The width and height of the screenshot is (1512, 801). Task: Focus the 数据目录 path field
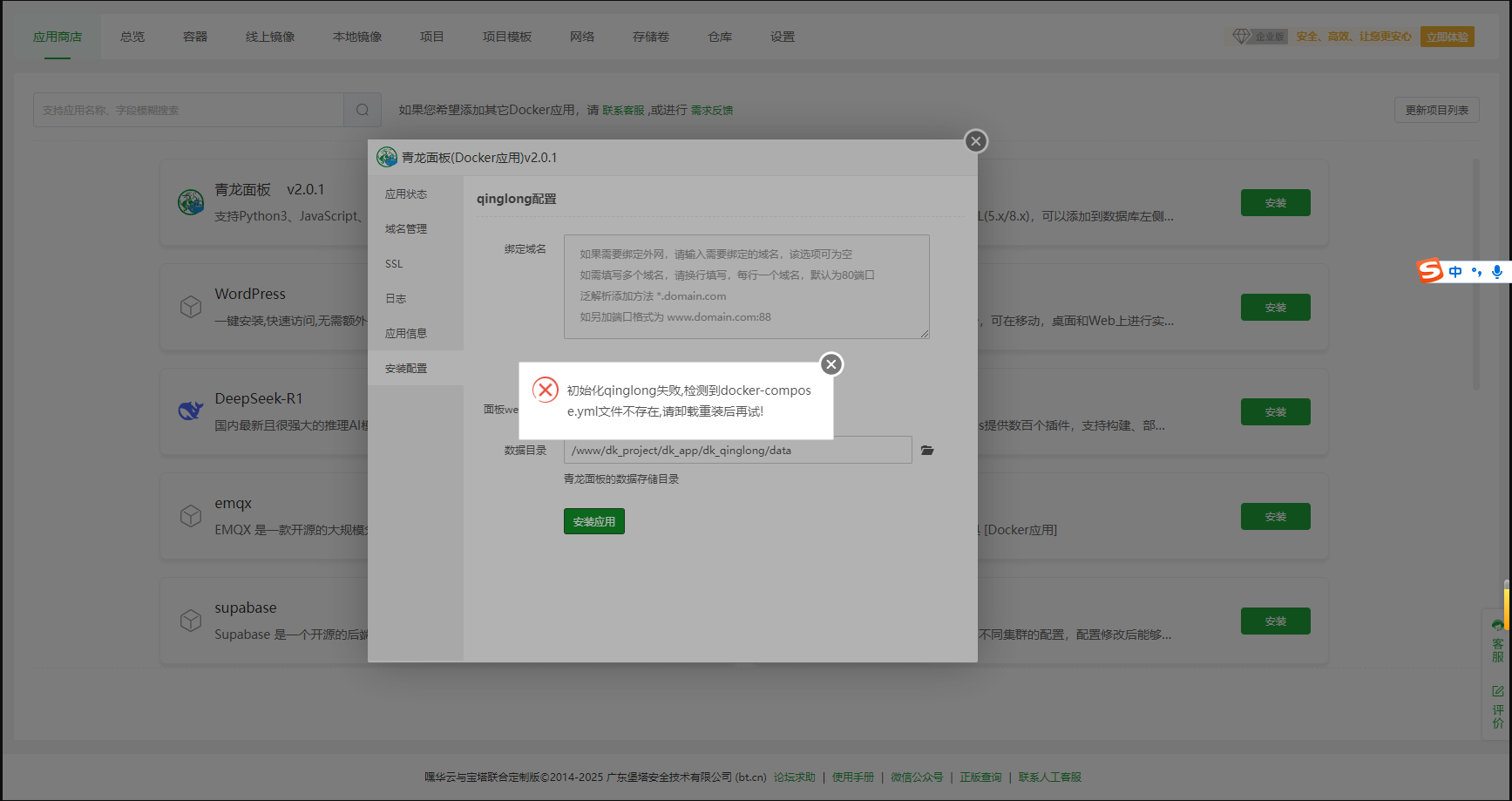pyautogui.click(x=738, y=450)
